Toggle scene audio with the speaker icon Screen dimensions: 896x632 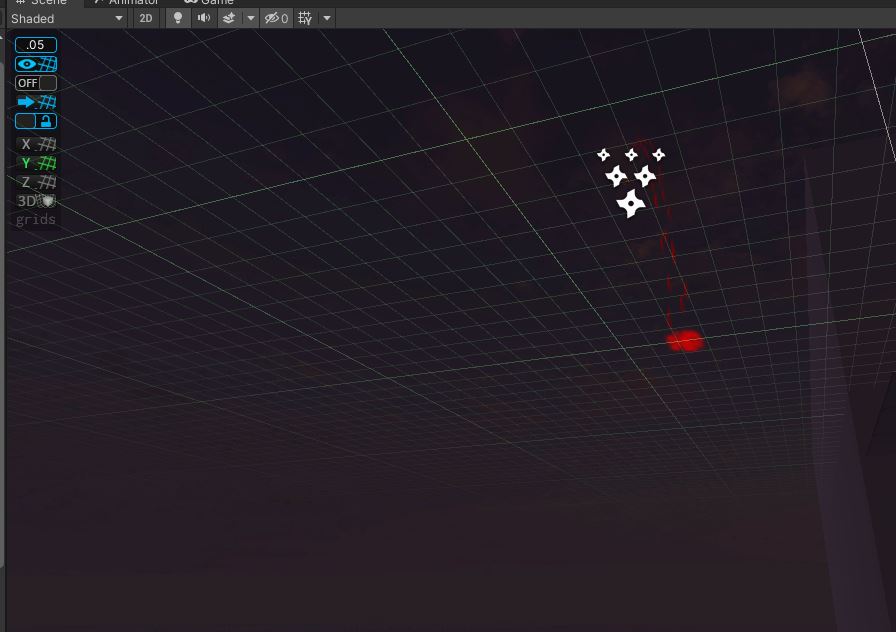point(204,17)
